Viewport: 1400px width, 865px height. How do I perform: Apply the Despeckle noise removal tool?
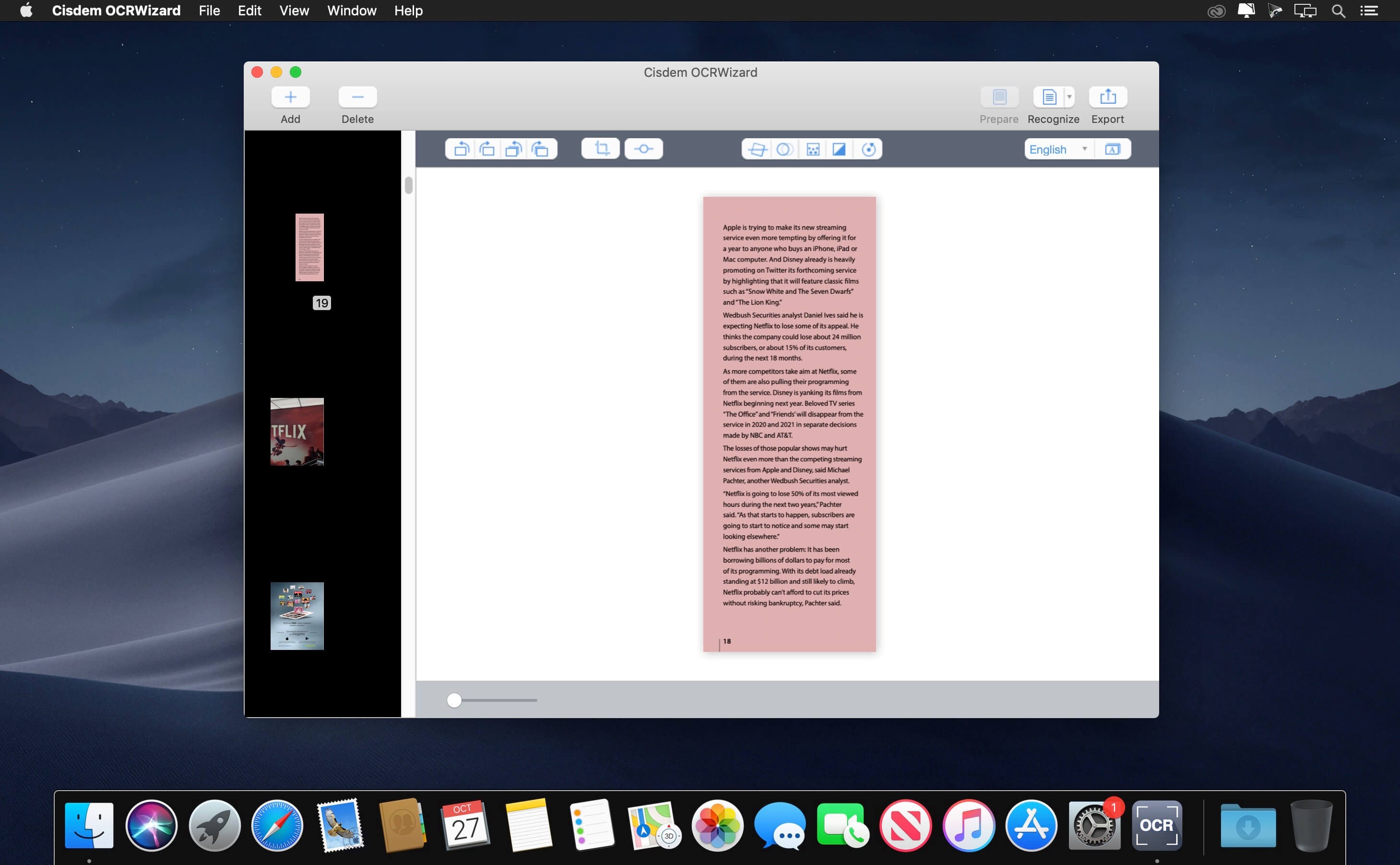(812, 149)
